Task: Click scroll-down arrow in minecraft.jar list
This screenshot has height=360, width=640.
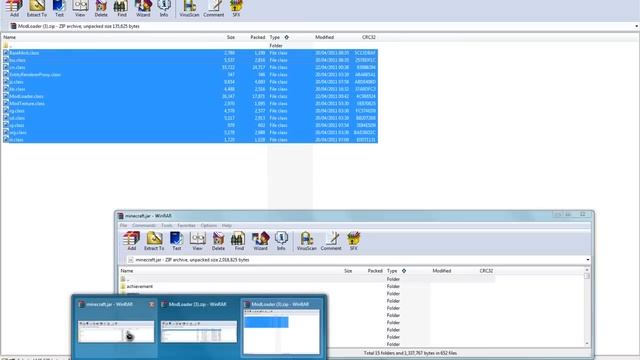Action: [587, 344]
